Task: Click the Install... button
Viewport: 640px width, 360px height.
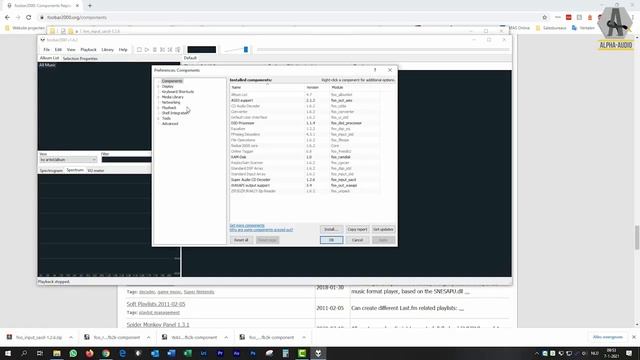Action: point(331,229)
